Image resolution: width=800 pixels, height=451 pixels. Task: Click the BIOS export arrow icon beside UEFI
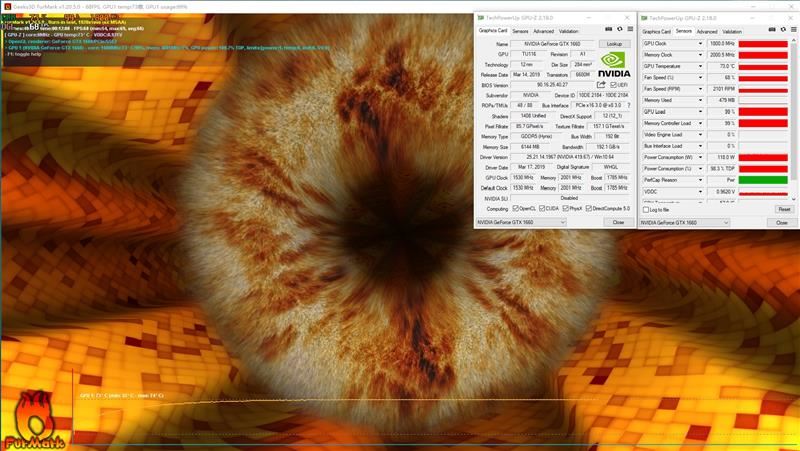pos(601,85)
